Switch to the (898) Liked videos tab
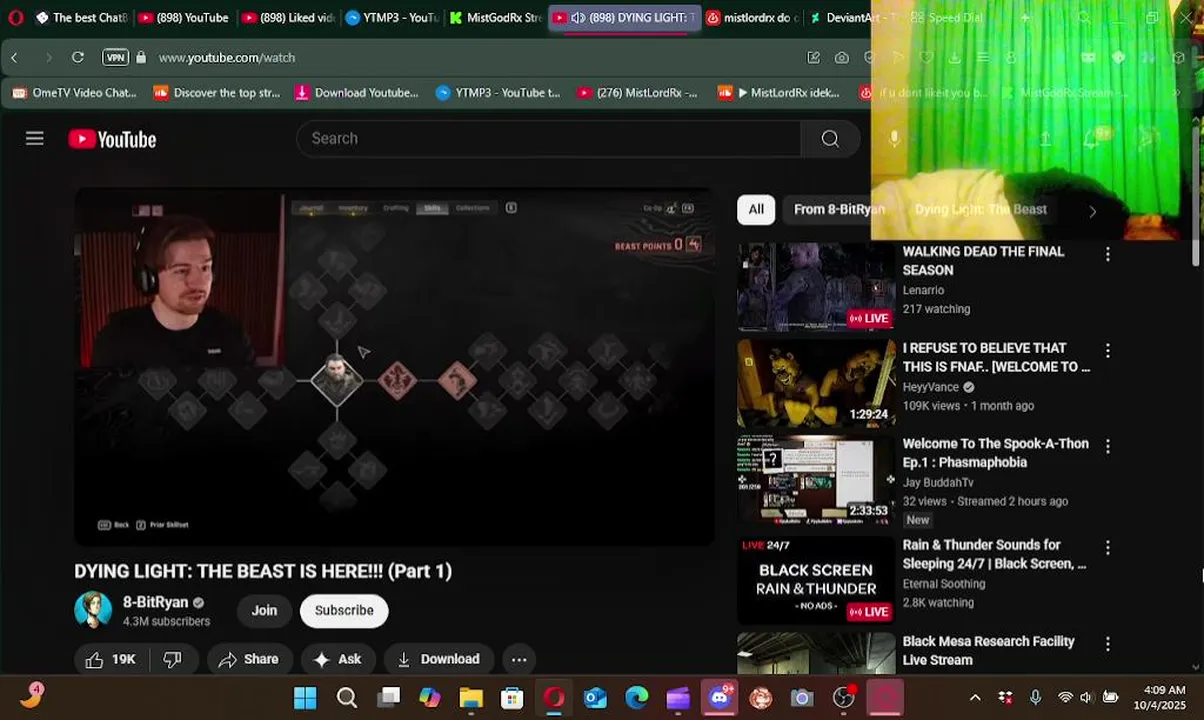Image resolution: width=1204 pixels, height=720 pixels. 288,17
